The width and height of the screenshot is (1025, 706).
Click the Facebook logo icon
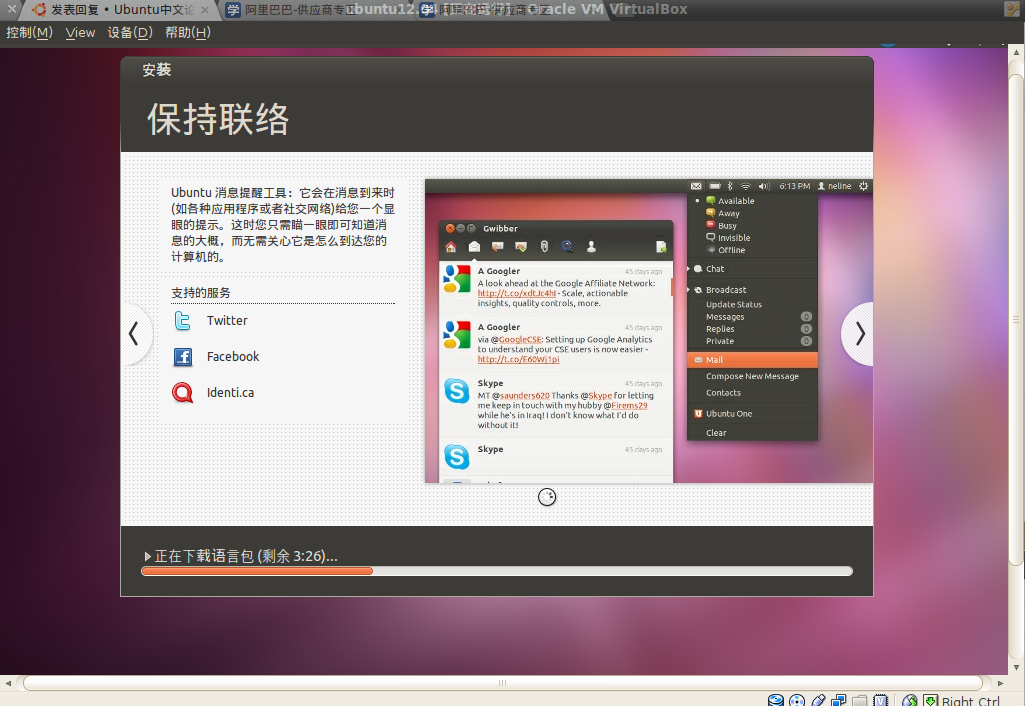[x=182, y=356]
